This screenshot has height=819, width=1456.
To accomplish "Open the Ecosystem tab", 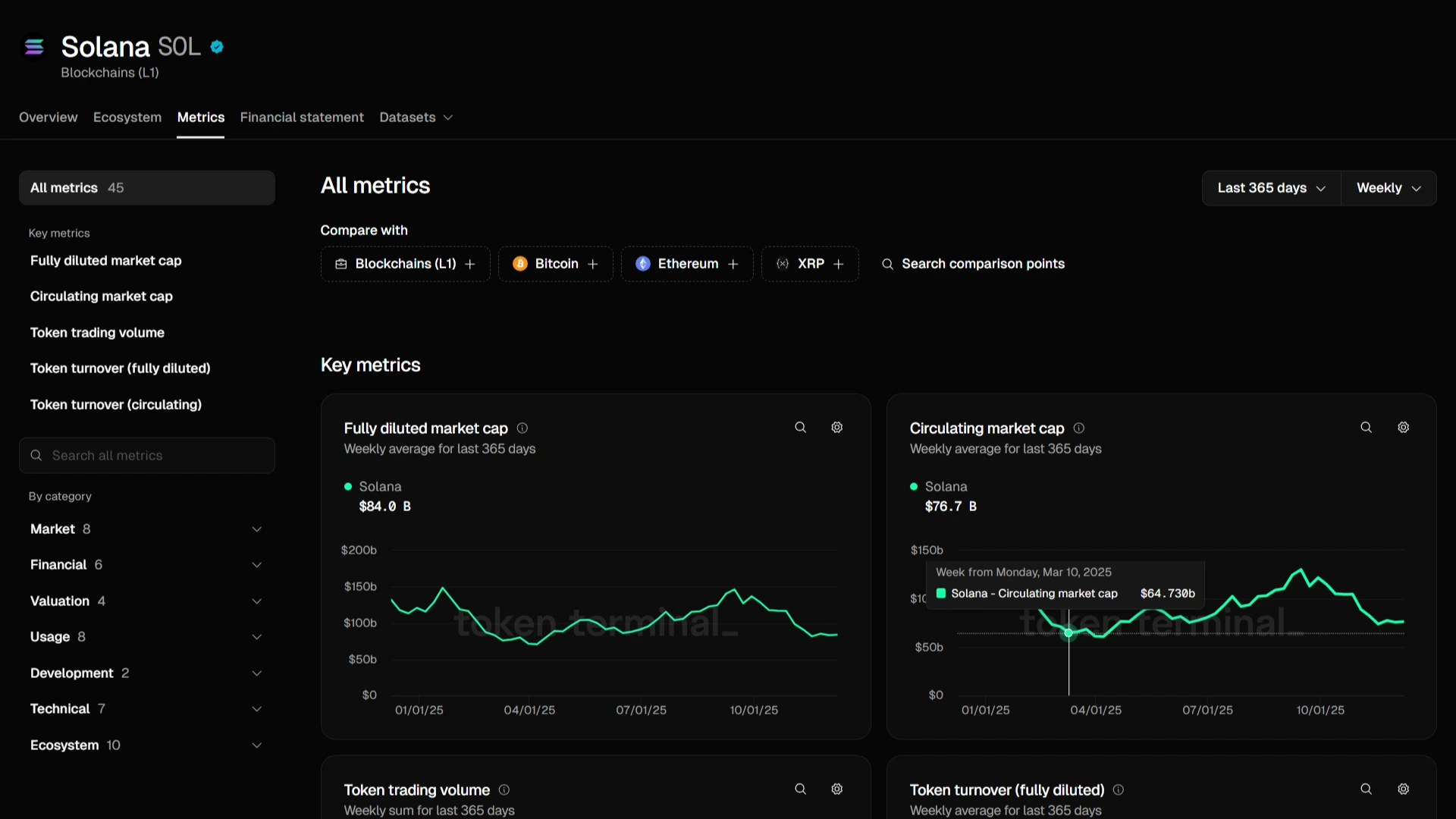I will click(127, 118).
